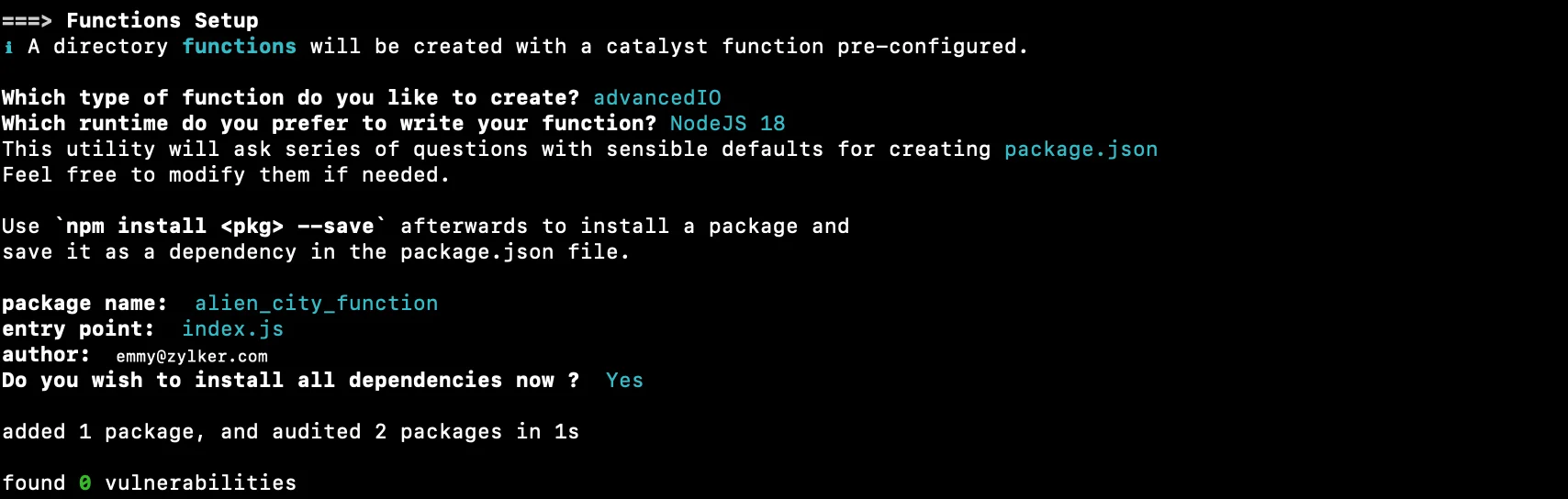The image size is (1568, 499).
Task: Select the NodeJS 18 runtime answer
Action: click(x=727, y=123)
